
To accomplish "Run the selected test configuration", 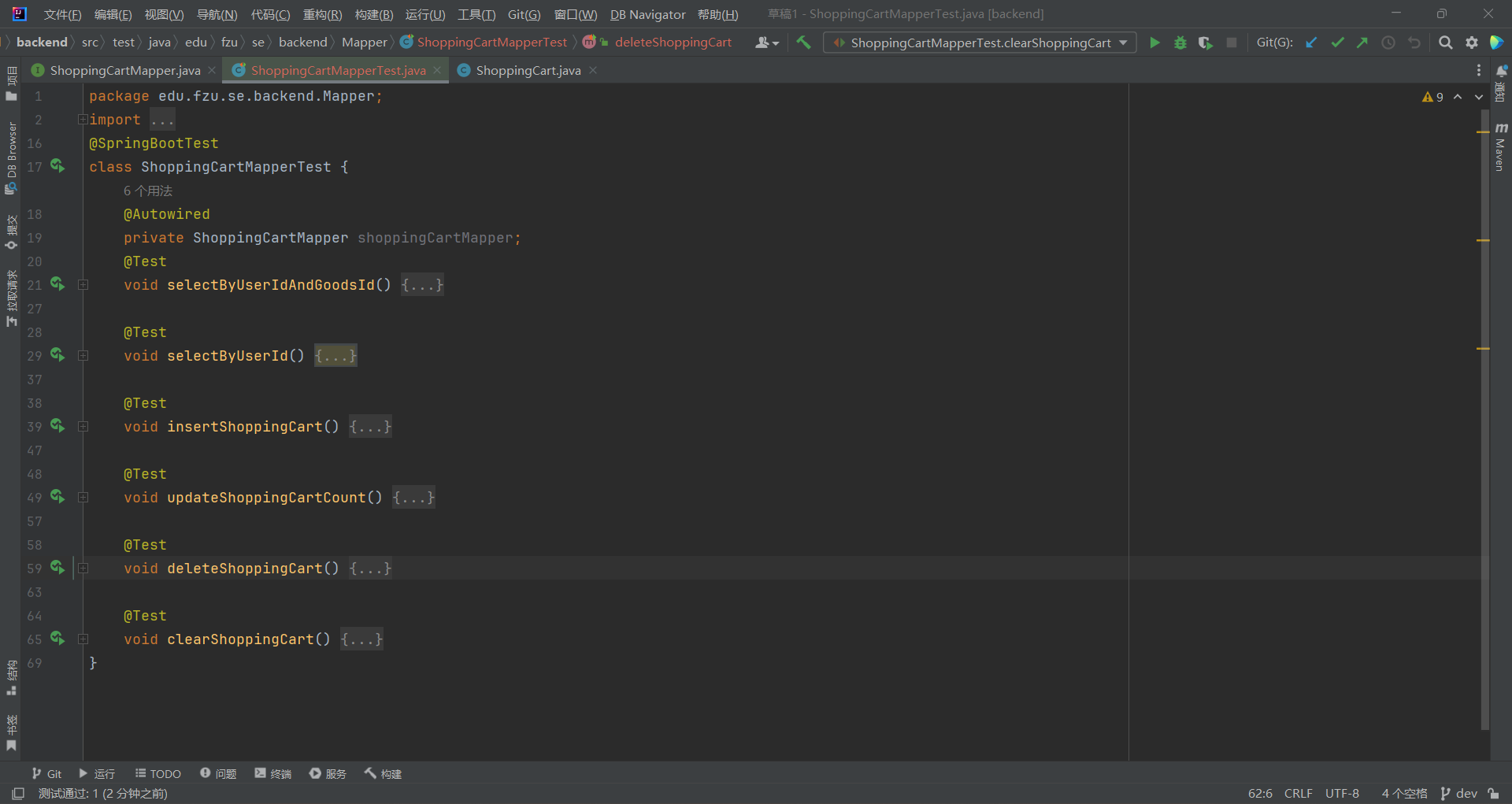I will click(1154, 43).
